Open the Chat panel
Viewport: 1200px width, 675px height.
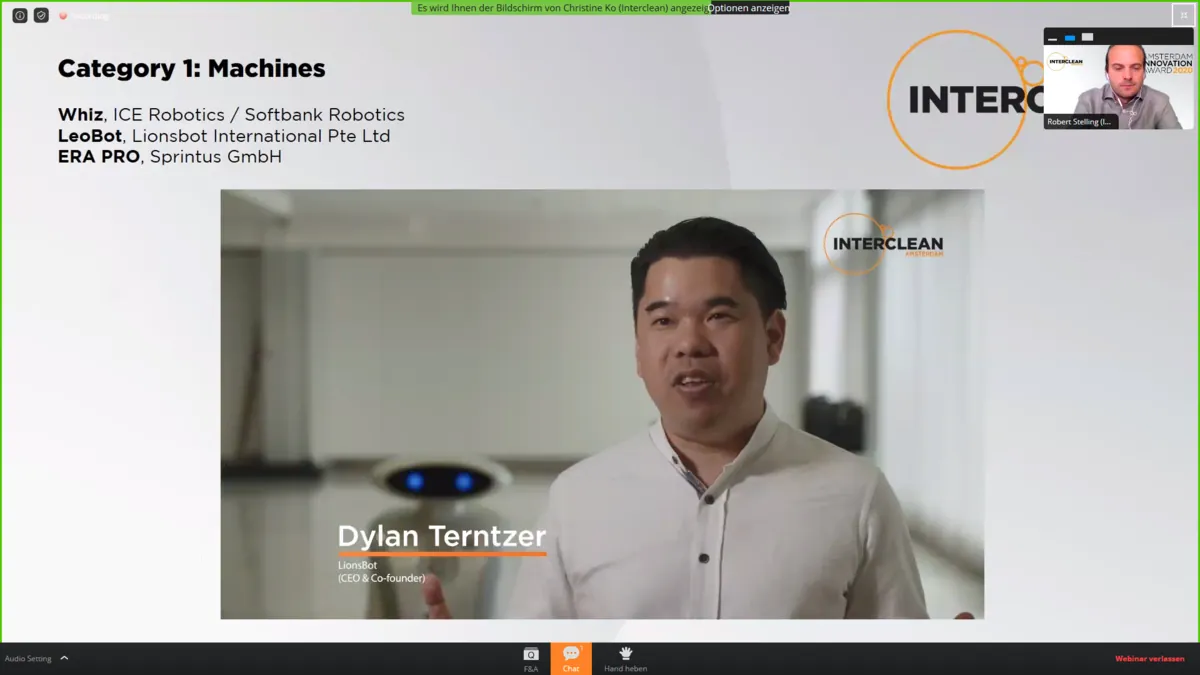click(x=571, y=658)
